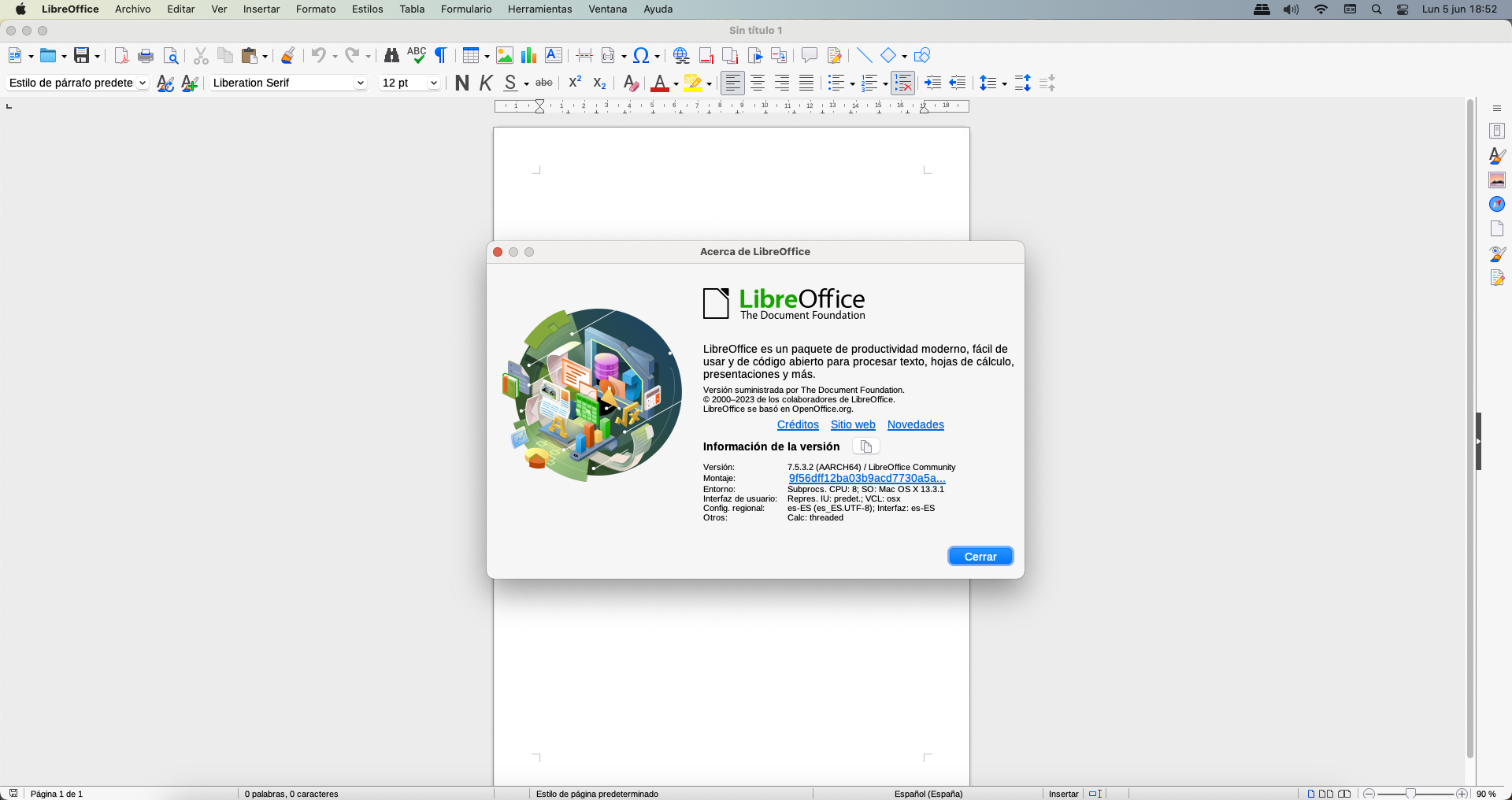Open font size 12 pt dropdown
Image resolution: width=1512 pixels, height=800 pixels.
(433, 83)
